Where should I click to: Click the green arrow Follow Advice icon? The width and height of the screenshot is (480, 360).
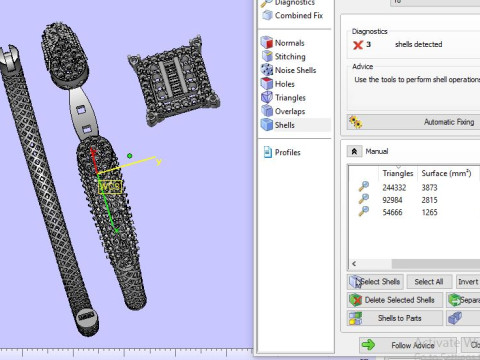tap(368, 345)
